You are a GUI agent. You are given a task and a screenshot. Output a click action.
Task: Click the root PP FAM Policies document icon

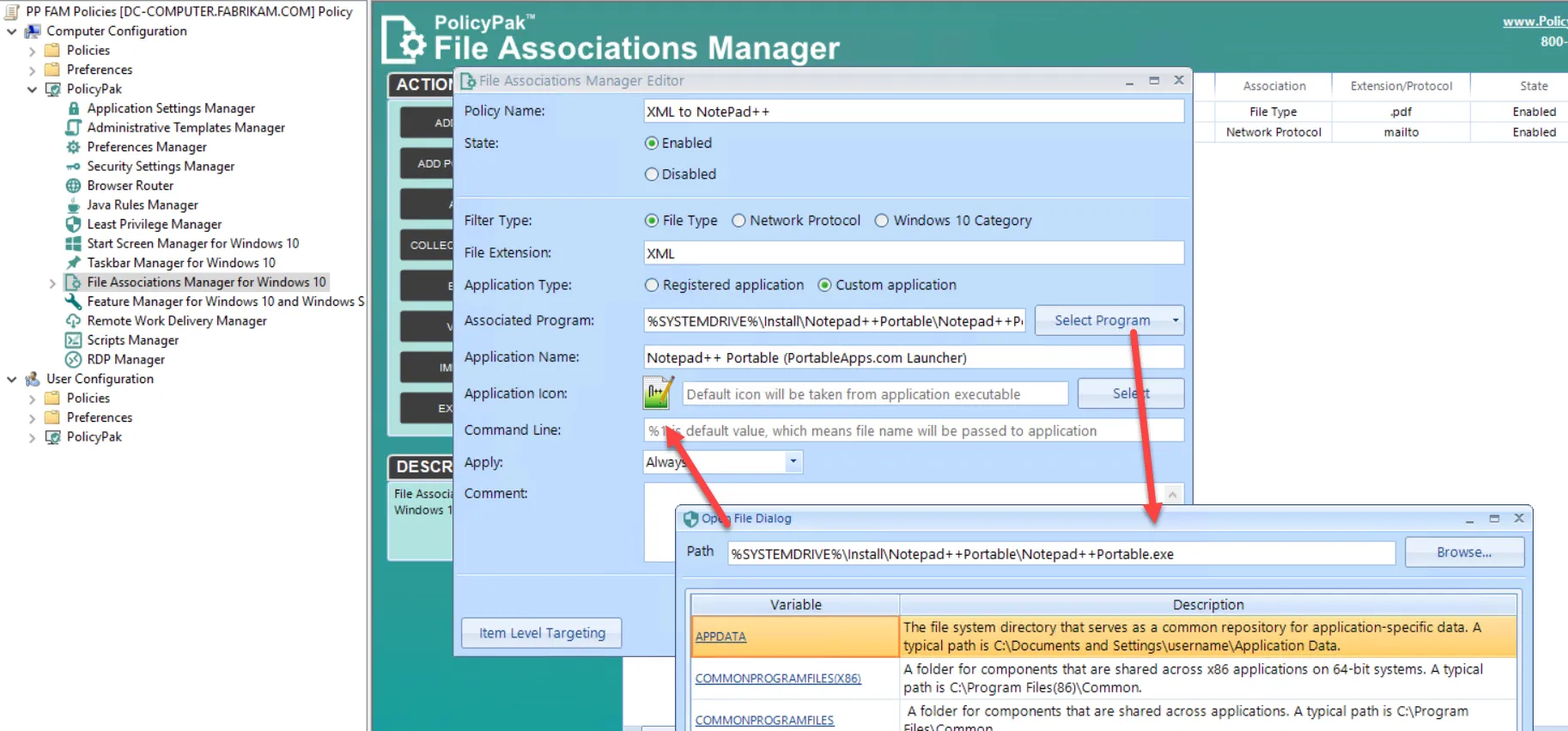(x=12, y=12)
